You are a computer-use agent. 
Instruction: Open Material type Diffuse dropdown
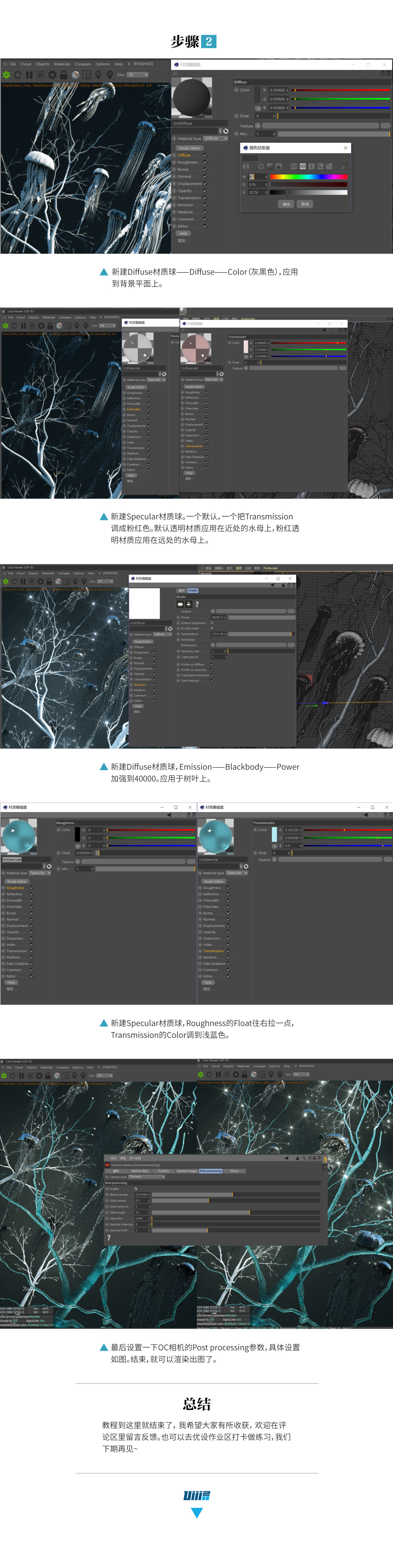coord(215,138)
